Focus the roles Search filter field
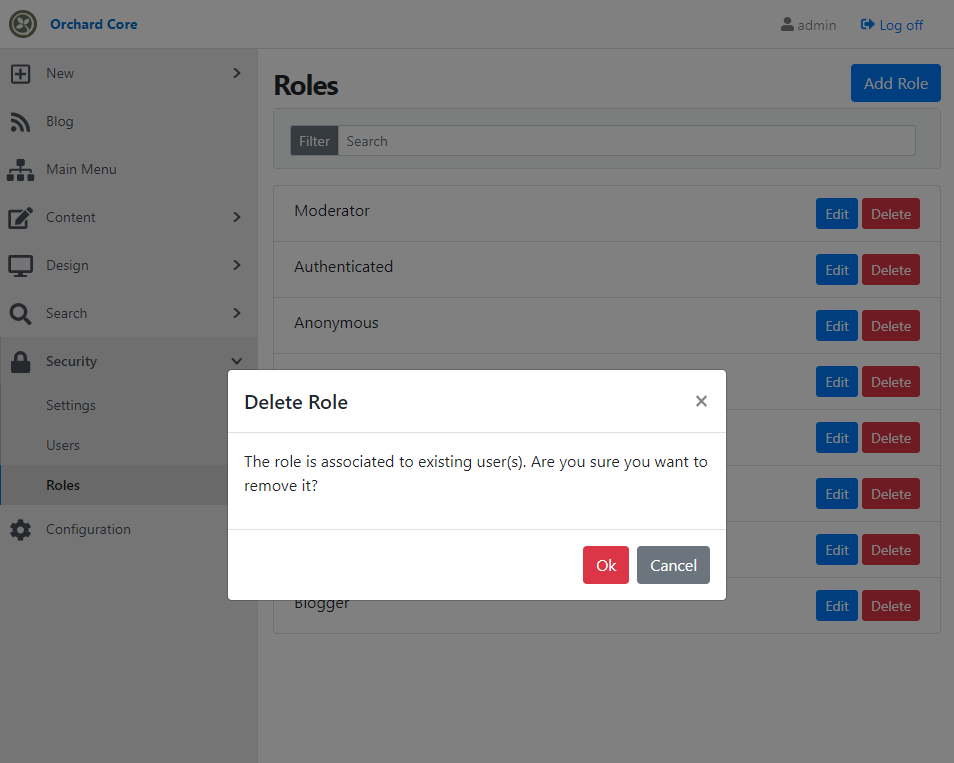Screen dimensions: 954x763 [627, 141]
